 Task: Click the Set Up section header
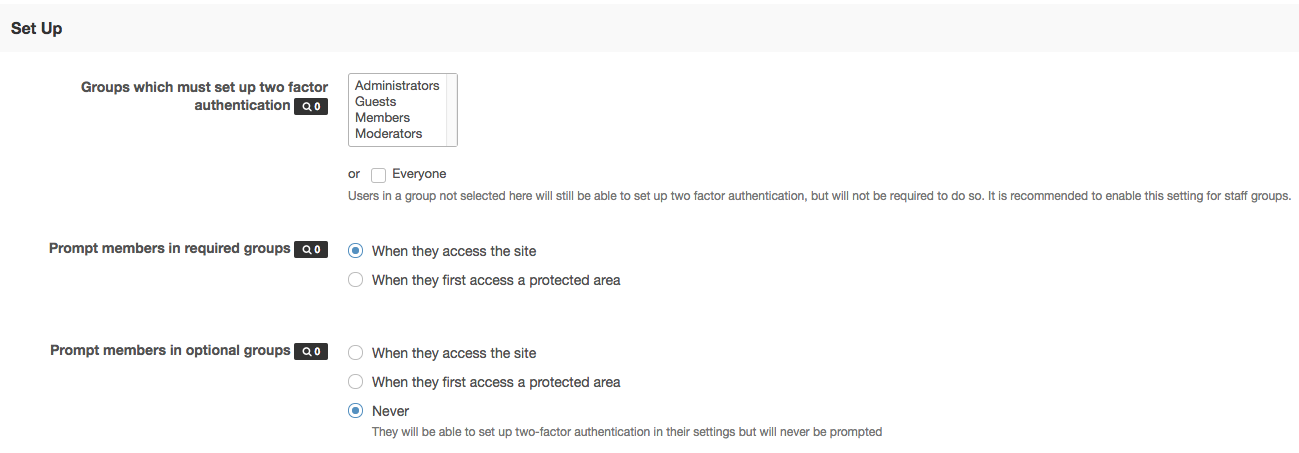(x=37, y=29)
